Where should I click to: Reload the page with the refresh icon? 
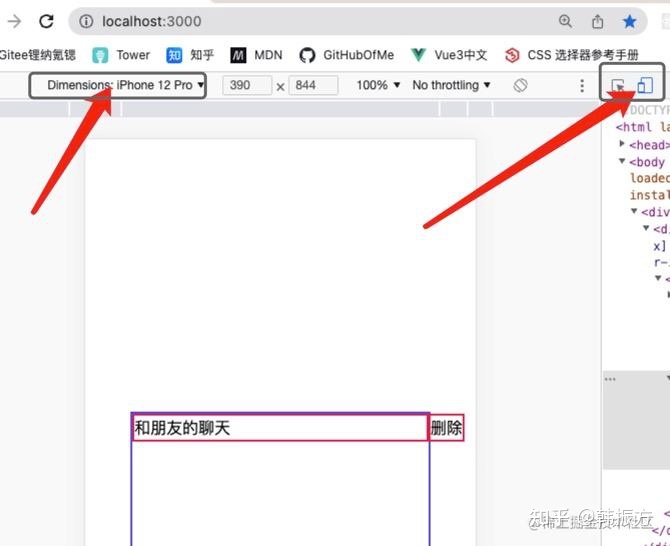46,21
